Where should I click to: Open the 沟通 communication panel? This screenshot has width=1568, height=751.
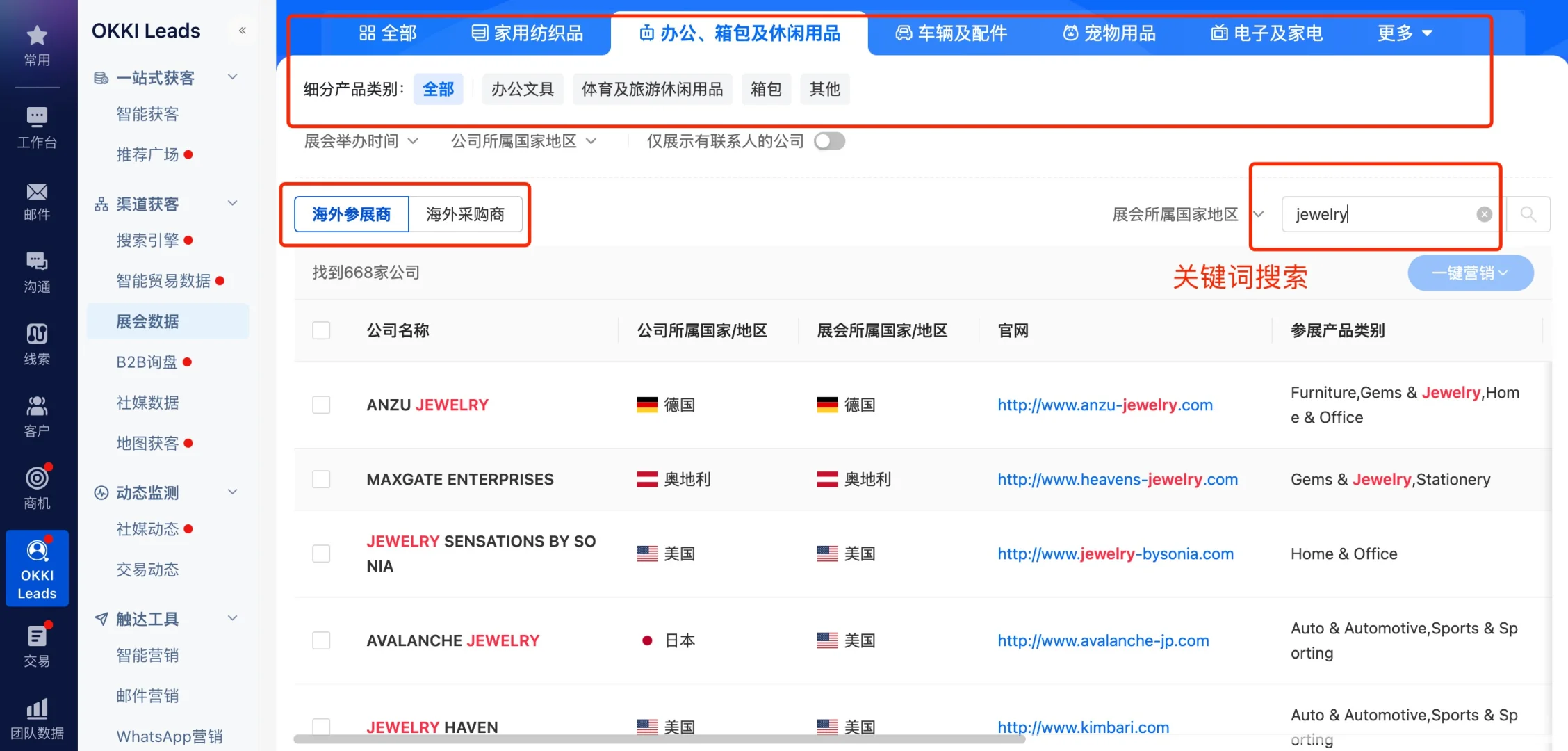pyautogui.click(x=36, y=271)
